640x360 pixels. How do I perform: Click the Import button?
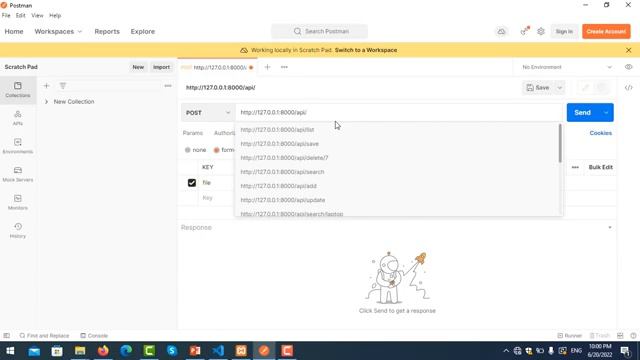pyautogui.click(x=161, y=67)
